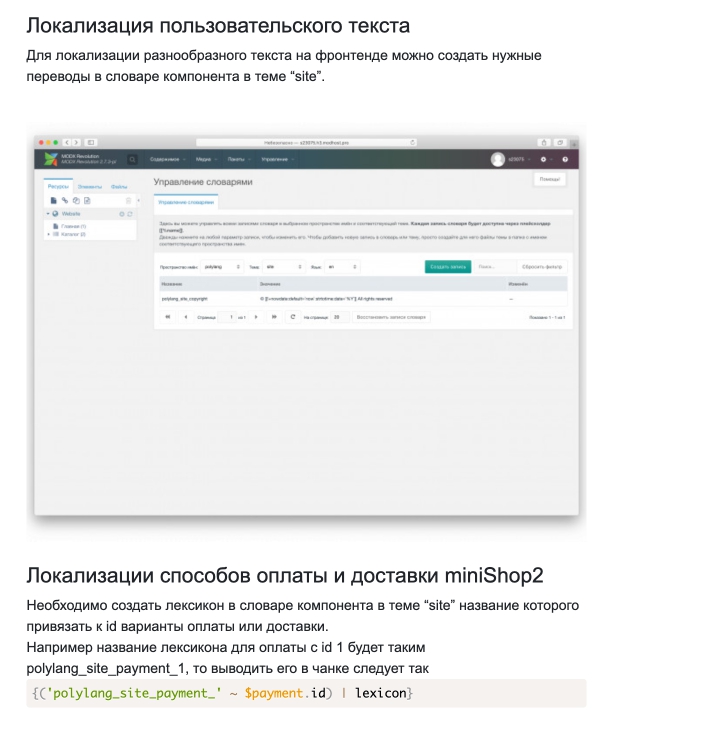Screen dimensions: 720x731
Task: Click the trash bin icon in resource tree
Action: tap(128, 200)
